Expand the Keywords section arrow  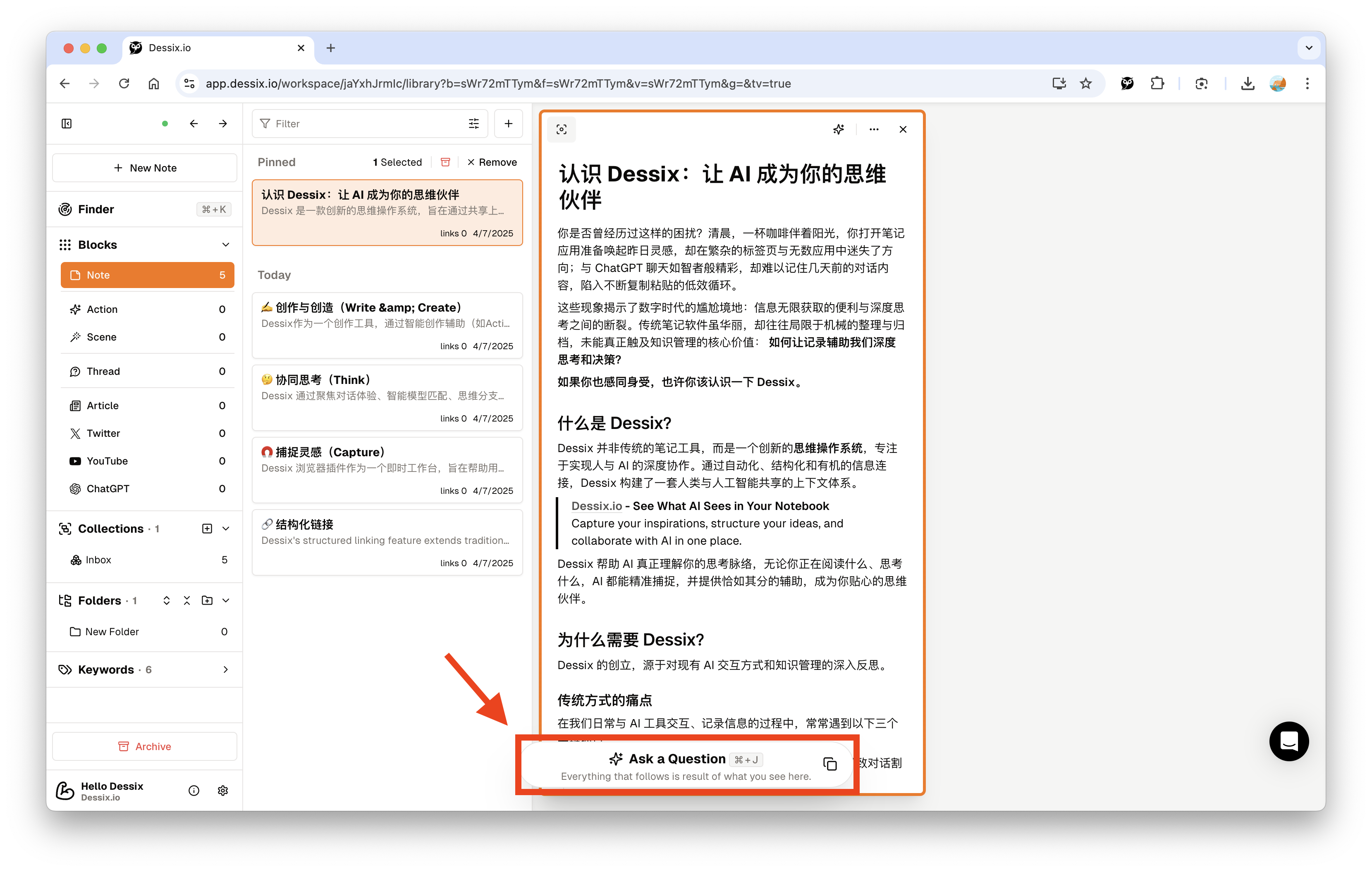click(x=226, y=670)
